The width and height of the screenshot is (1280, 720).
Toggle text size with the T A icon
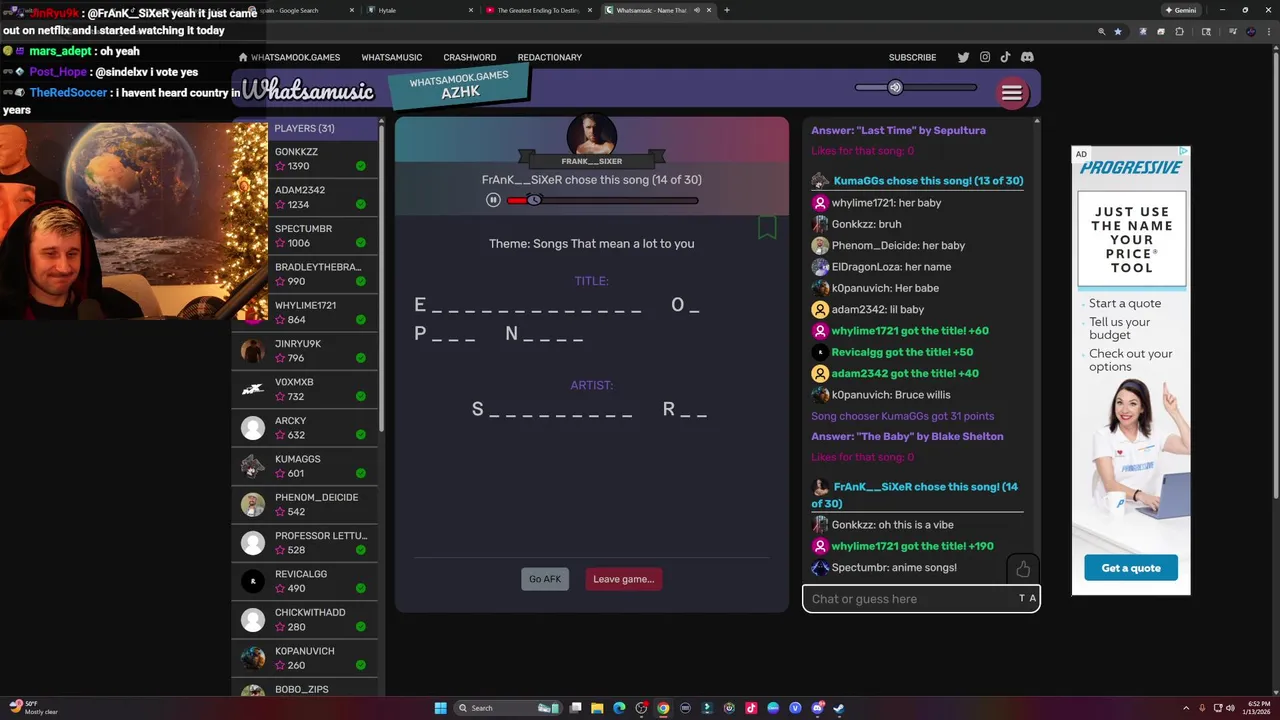[x=1027, y=598]
